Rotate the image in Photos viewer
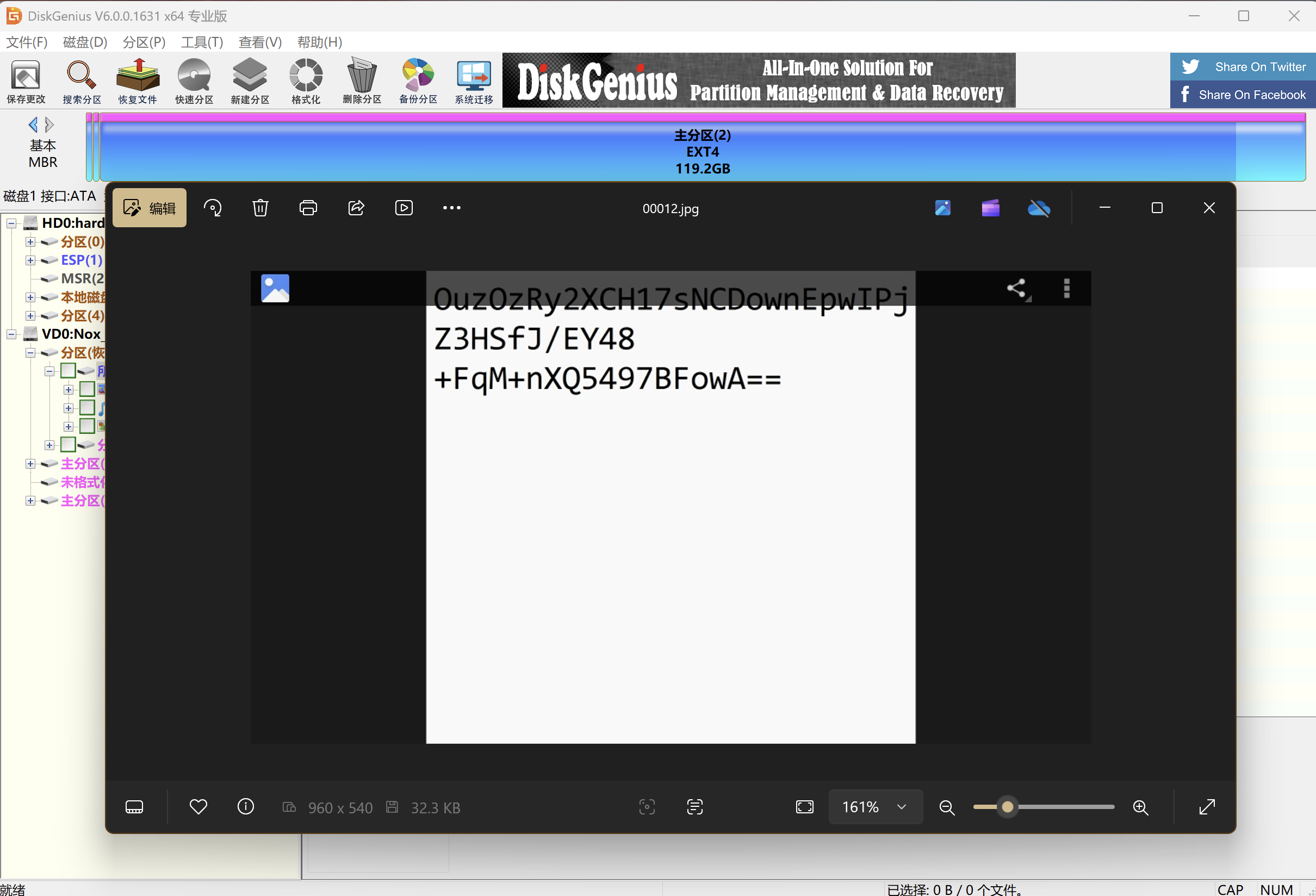 (212, 208)
